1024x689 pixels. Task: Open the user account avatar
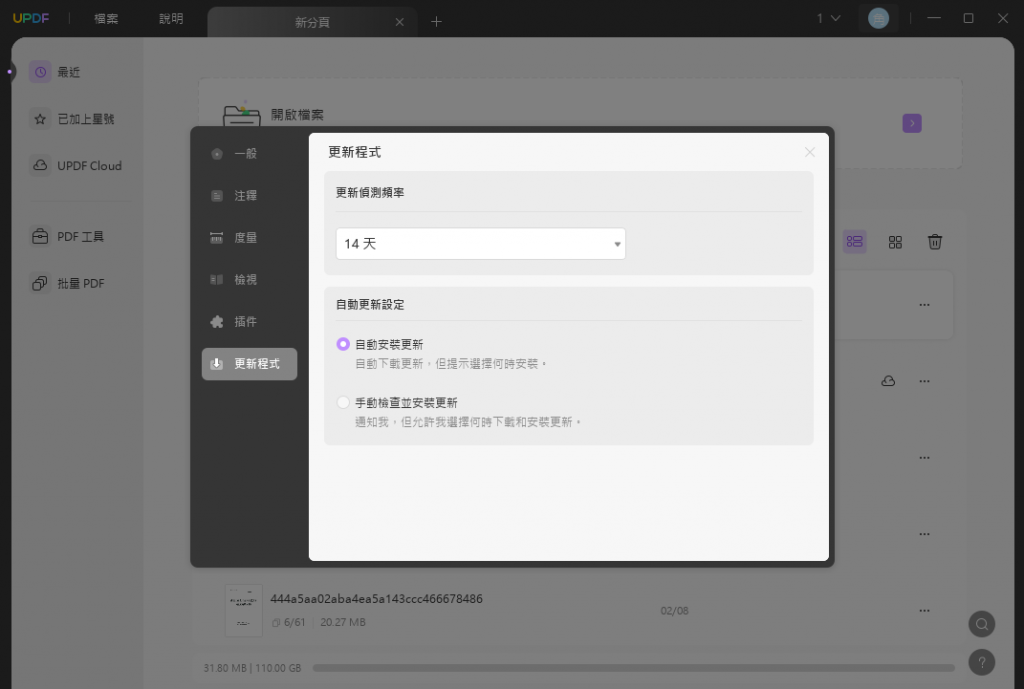[878, 18]
